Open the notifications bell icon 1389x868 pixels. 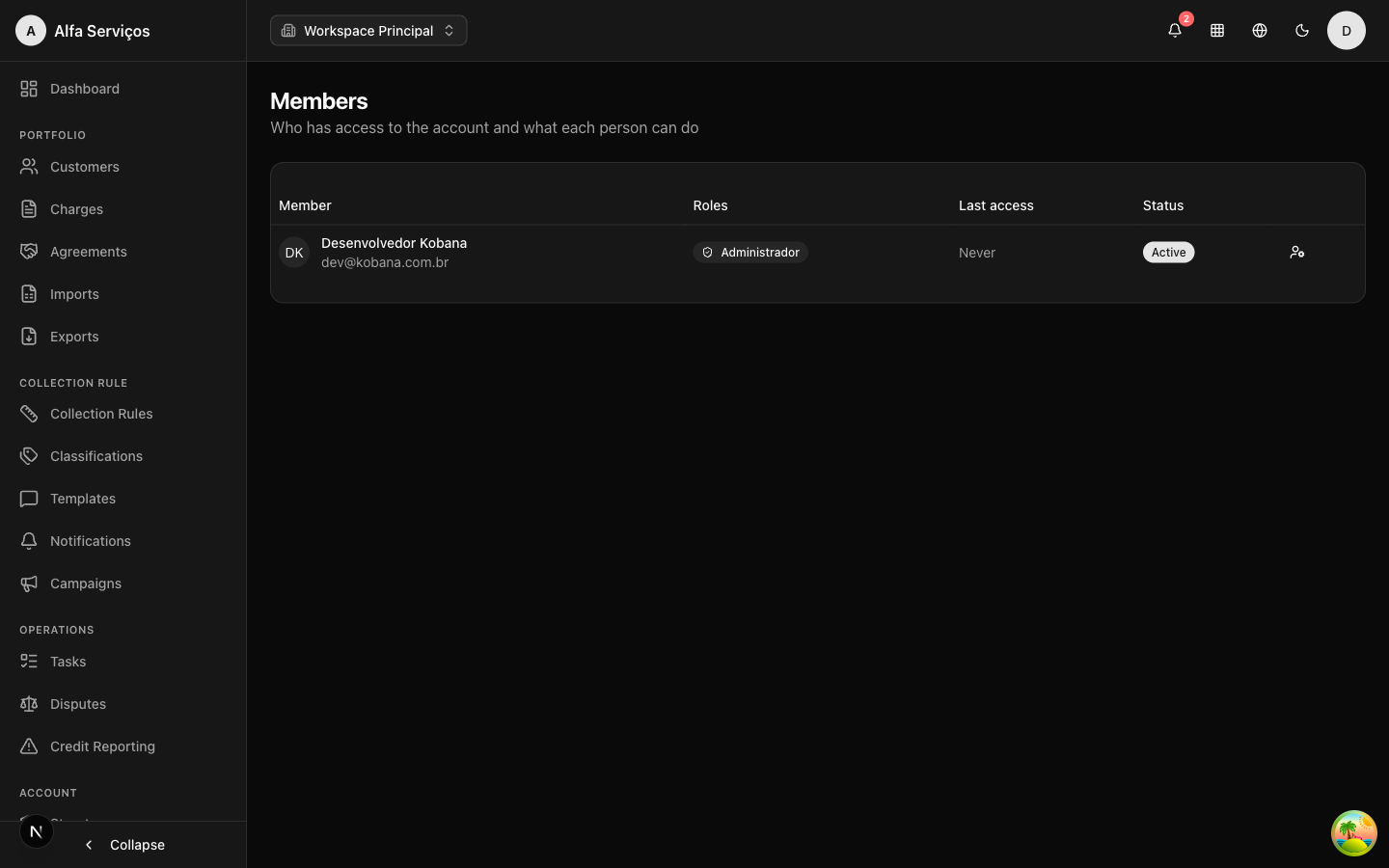click(1175, 30)
